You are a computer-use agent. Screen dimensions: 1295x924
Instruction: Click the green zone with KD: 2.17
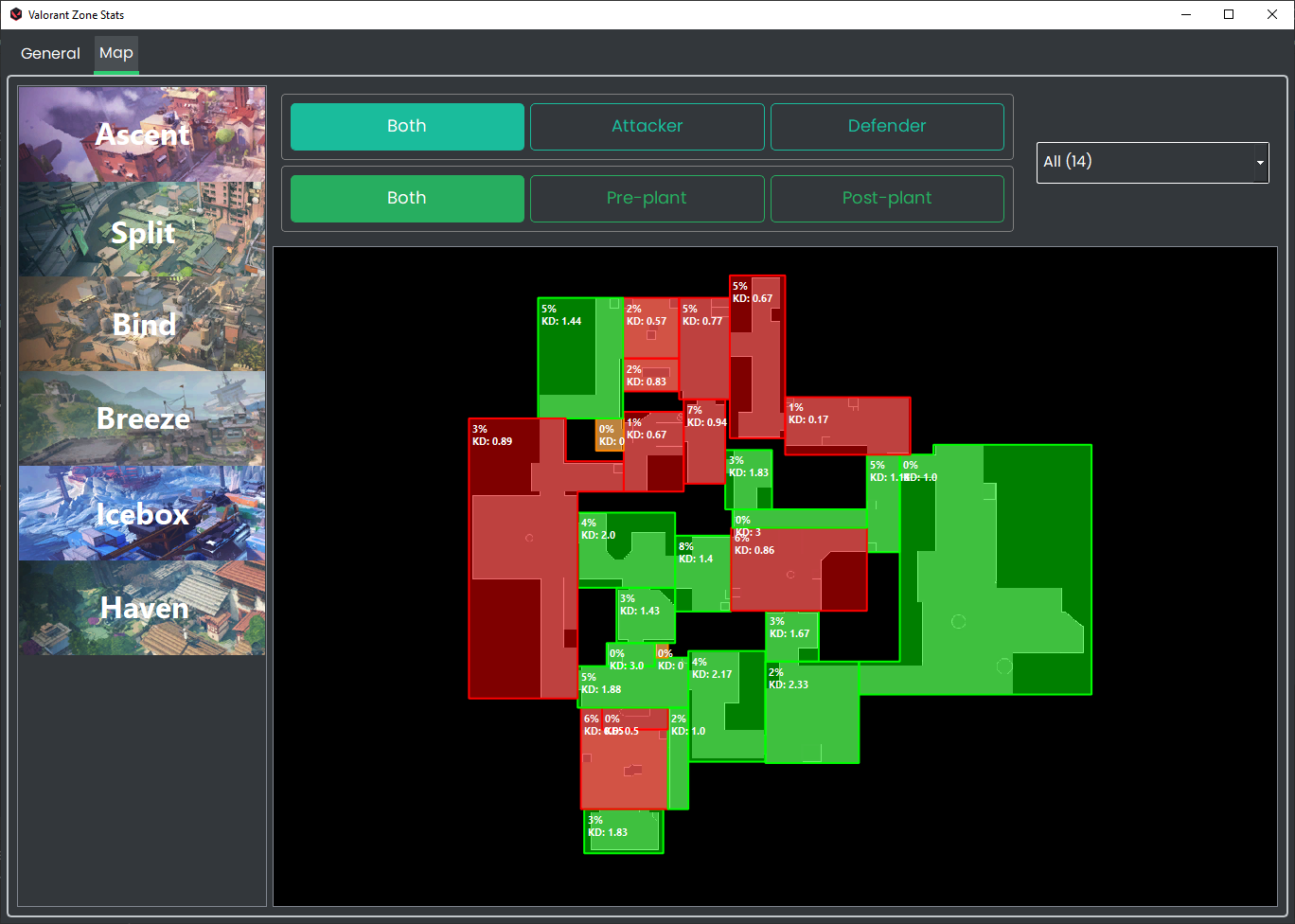pos(727,705)
